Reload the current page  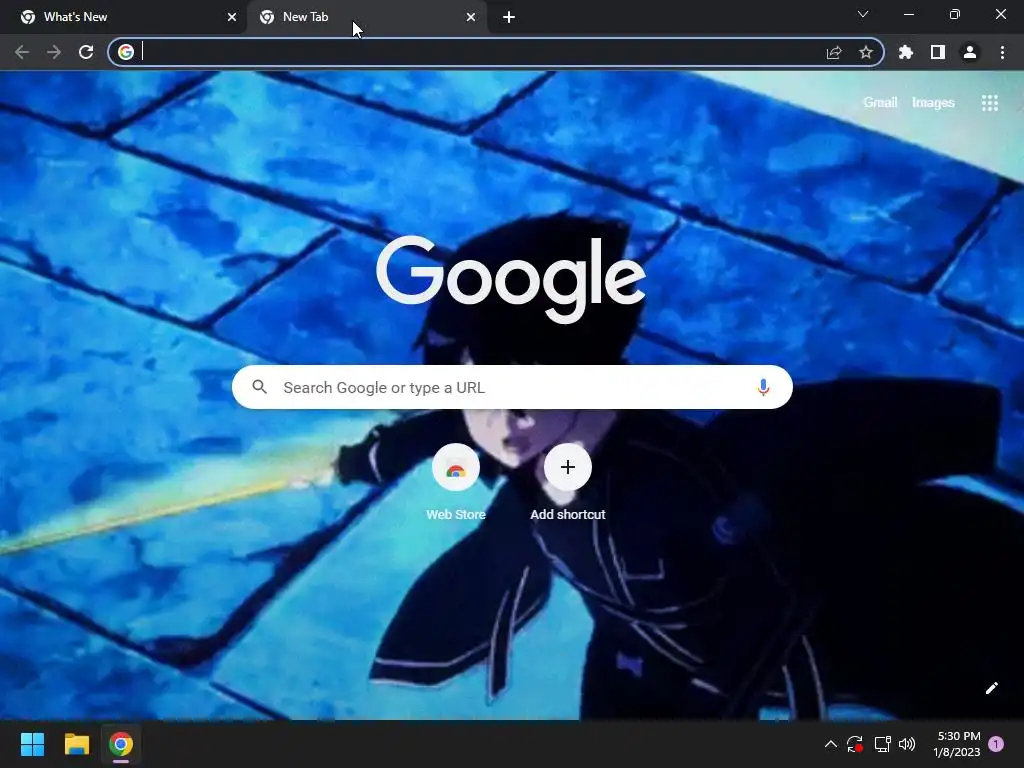(86, 52)
